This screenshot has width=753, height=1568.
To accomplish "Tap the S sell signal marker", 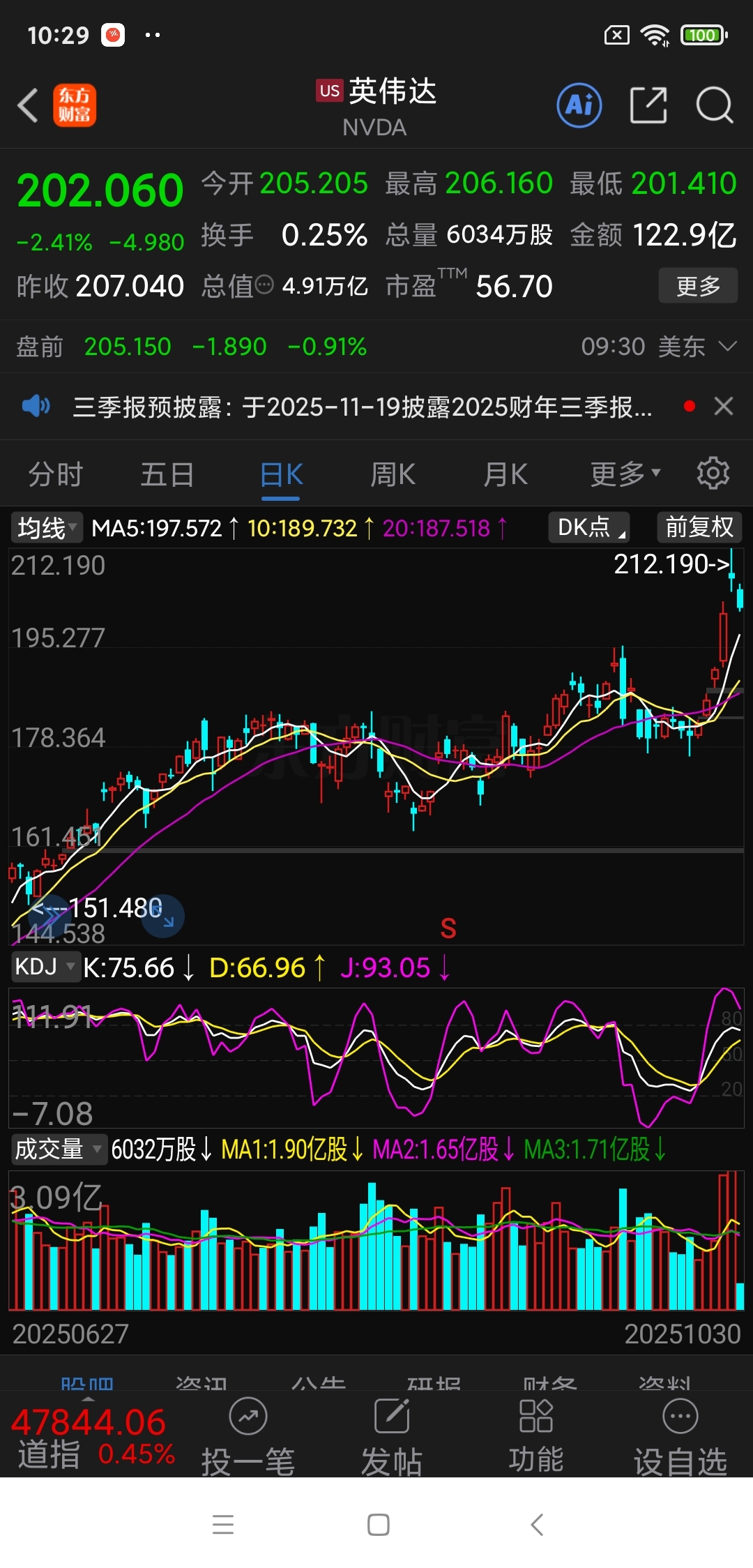I will [x=448, y=928].
